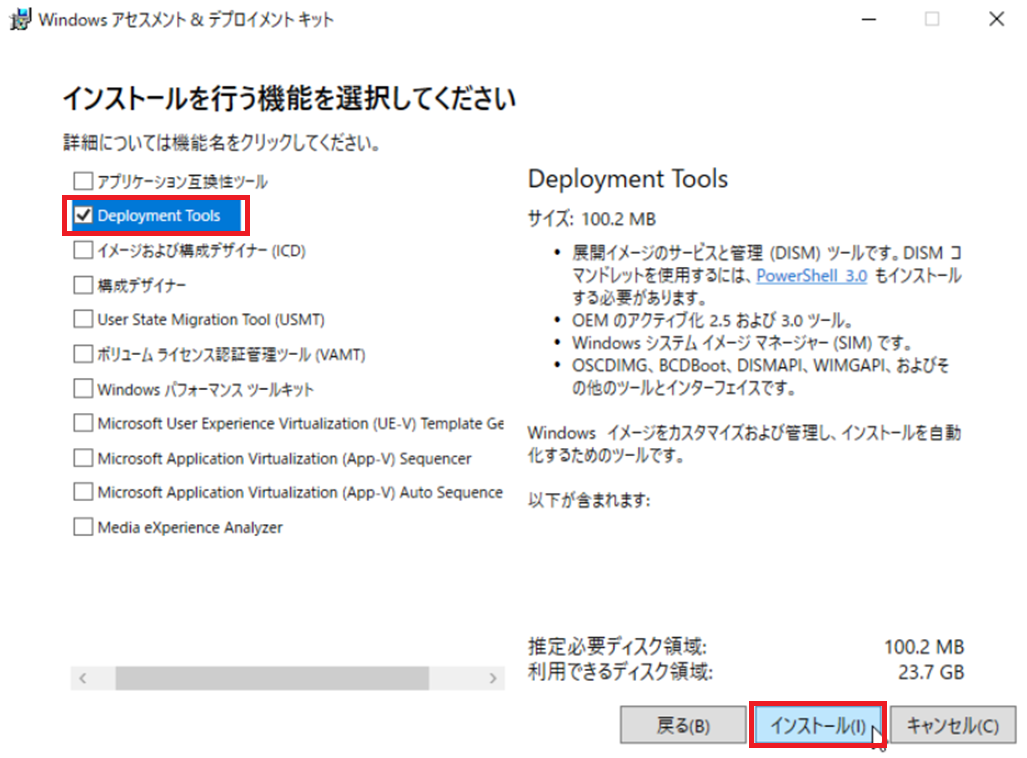Click the インストール(I) button
Image resolution: width=1027 pixels, height=758 pixels.
pos(817,725)
